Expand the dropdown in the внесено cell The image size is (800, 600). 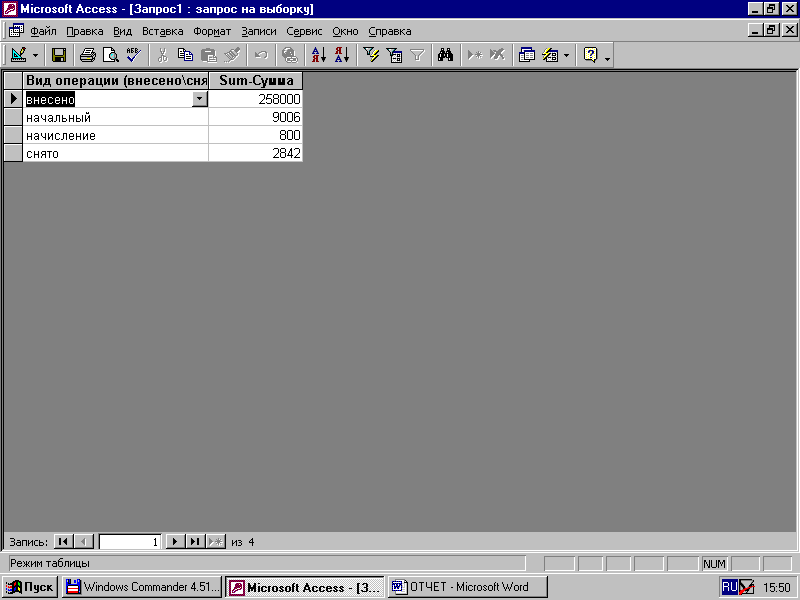(x=199, y=98)
